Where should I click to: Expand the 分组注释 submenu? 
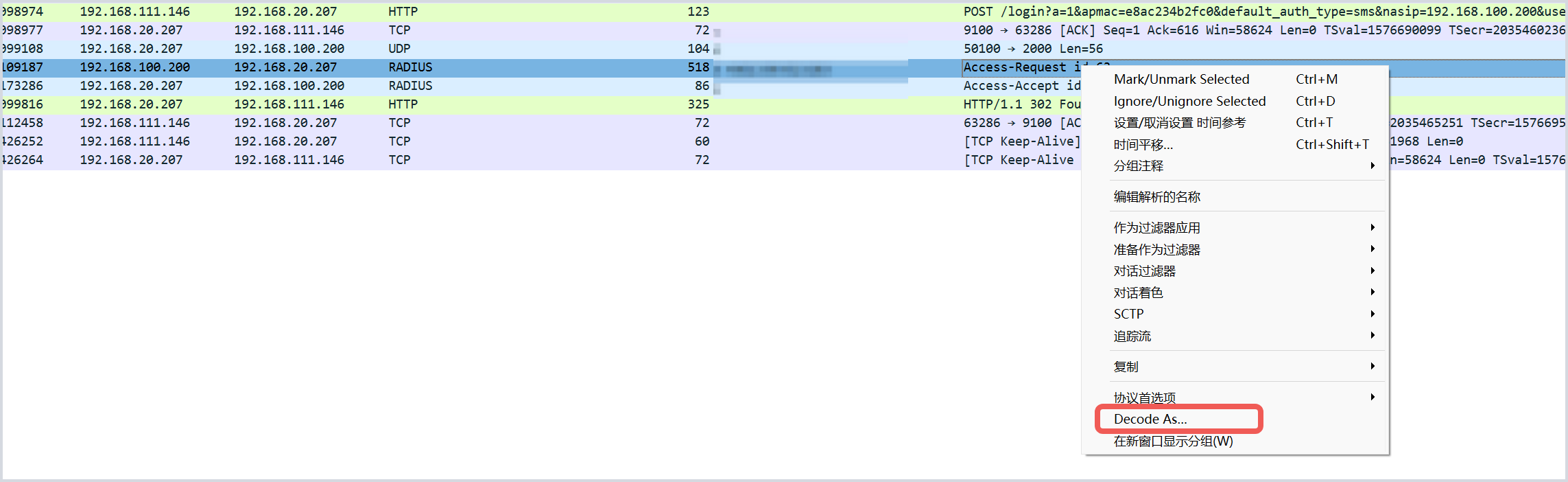pos(1235,165)
